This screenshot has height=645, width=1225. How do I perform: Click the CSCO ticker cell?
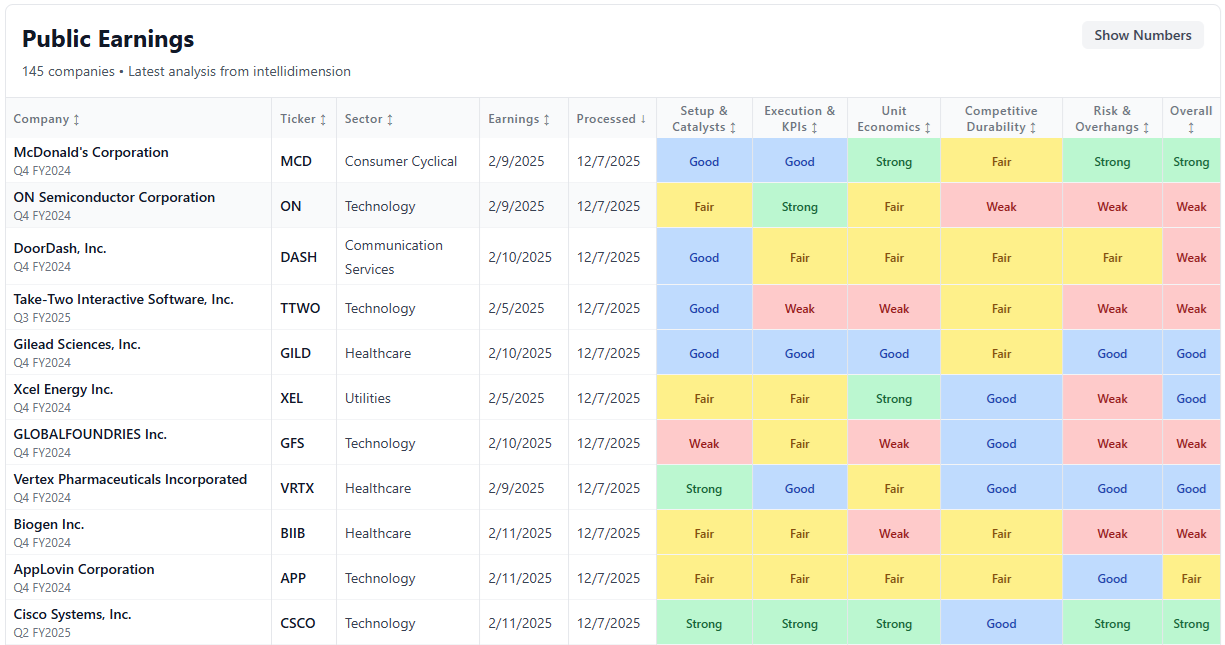[297, 623]
